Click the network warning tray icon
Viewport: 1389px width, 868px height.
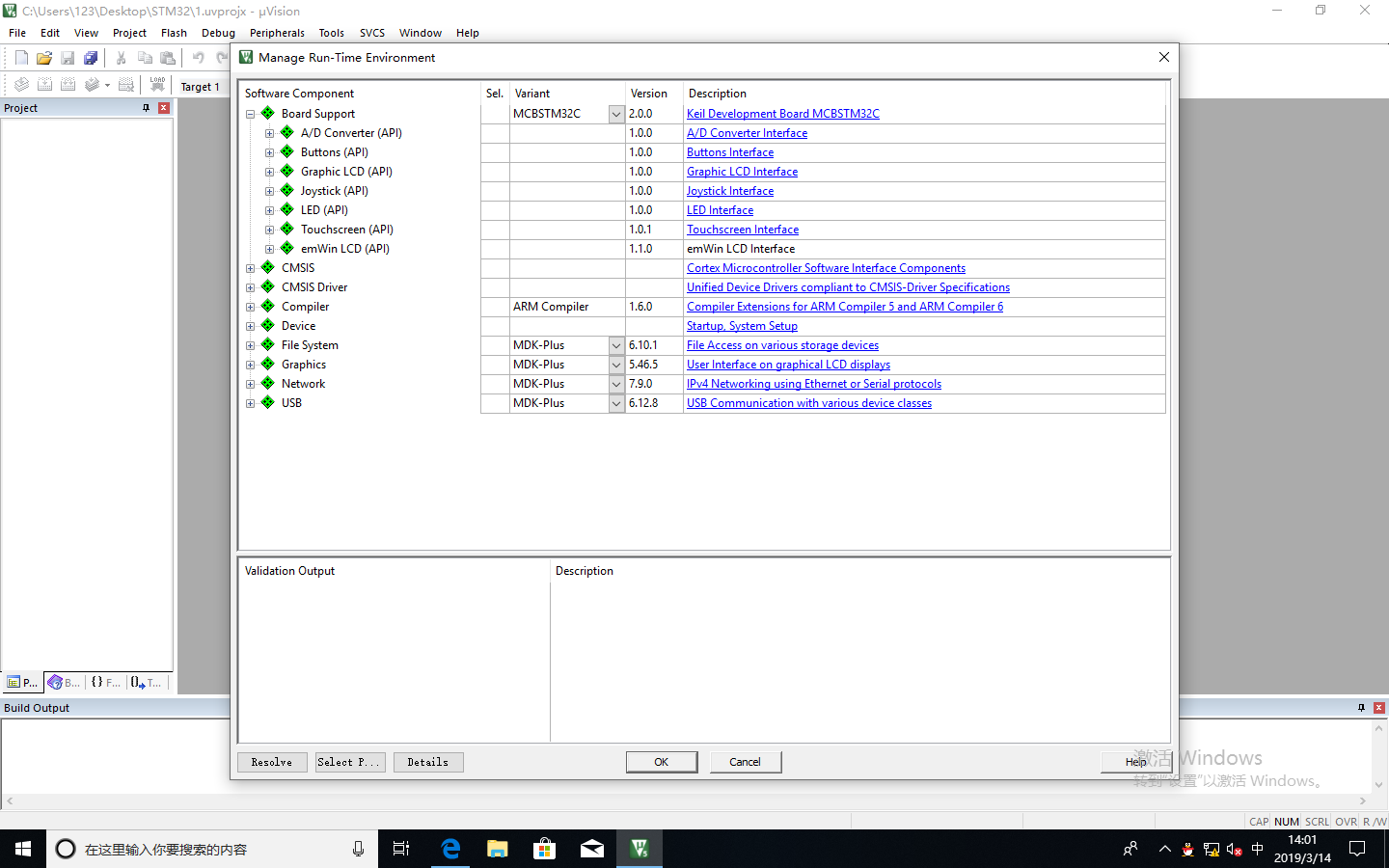click(1212, 850)
